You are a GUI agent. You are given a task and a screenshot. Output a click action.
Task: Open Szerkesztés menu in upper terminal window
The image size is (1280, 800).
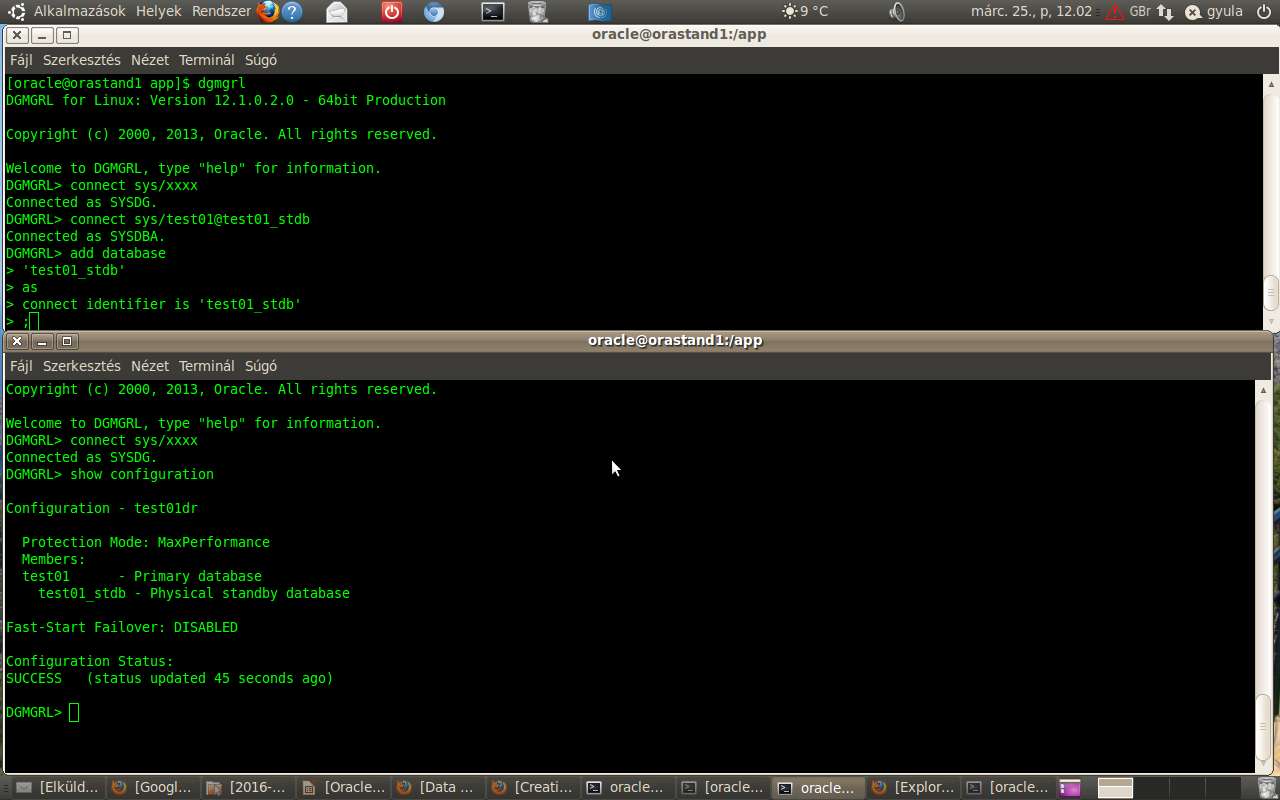(x=81, y=60)
